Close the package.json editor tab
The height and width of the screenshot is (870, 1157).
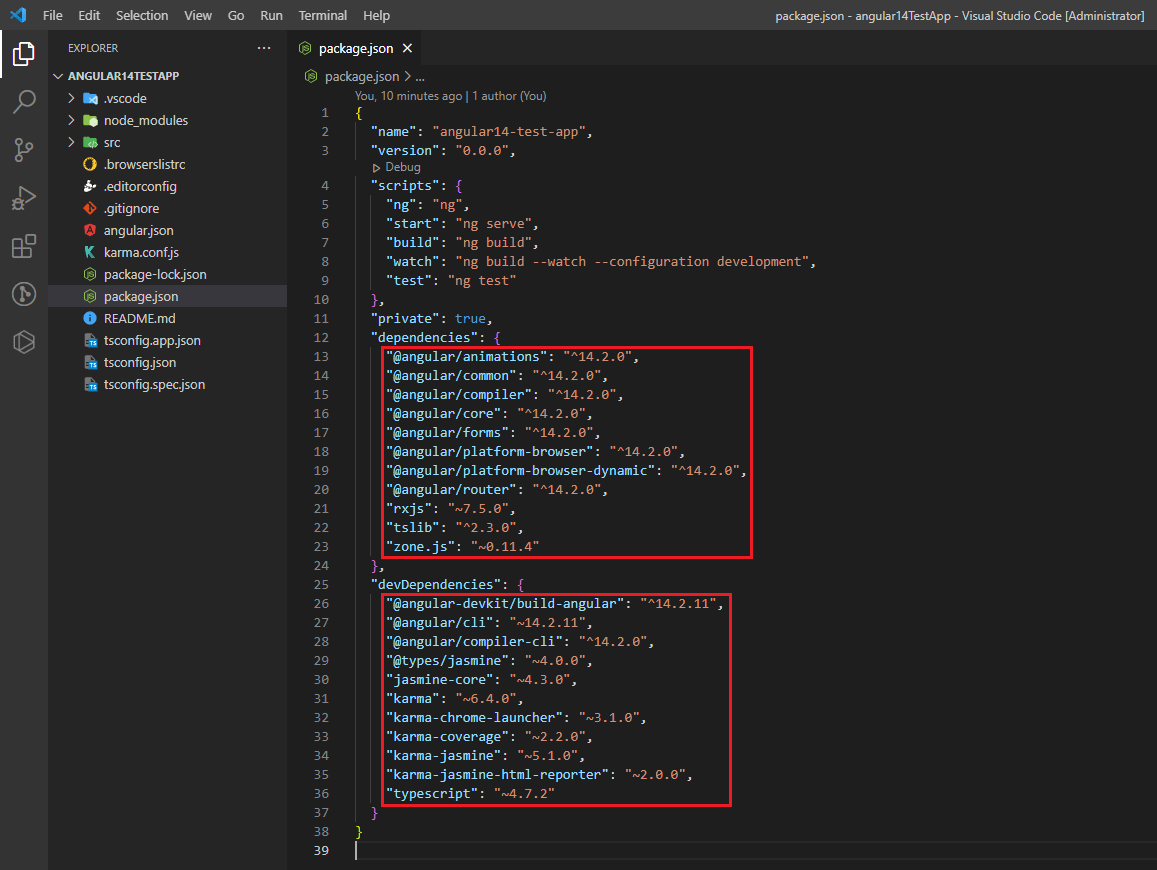(x=407, y=48)
